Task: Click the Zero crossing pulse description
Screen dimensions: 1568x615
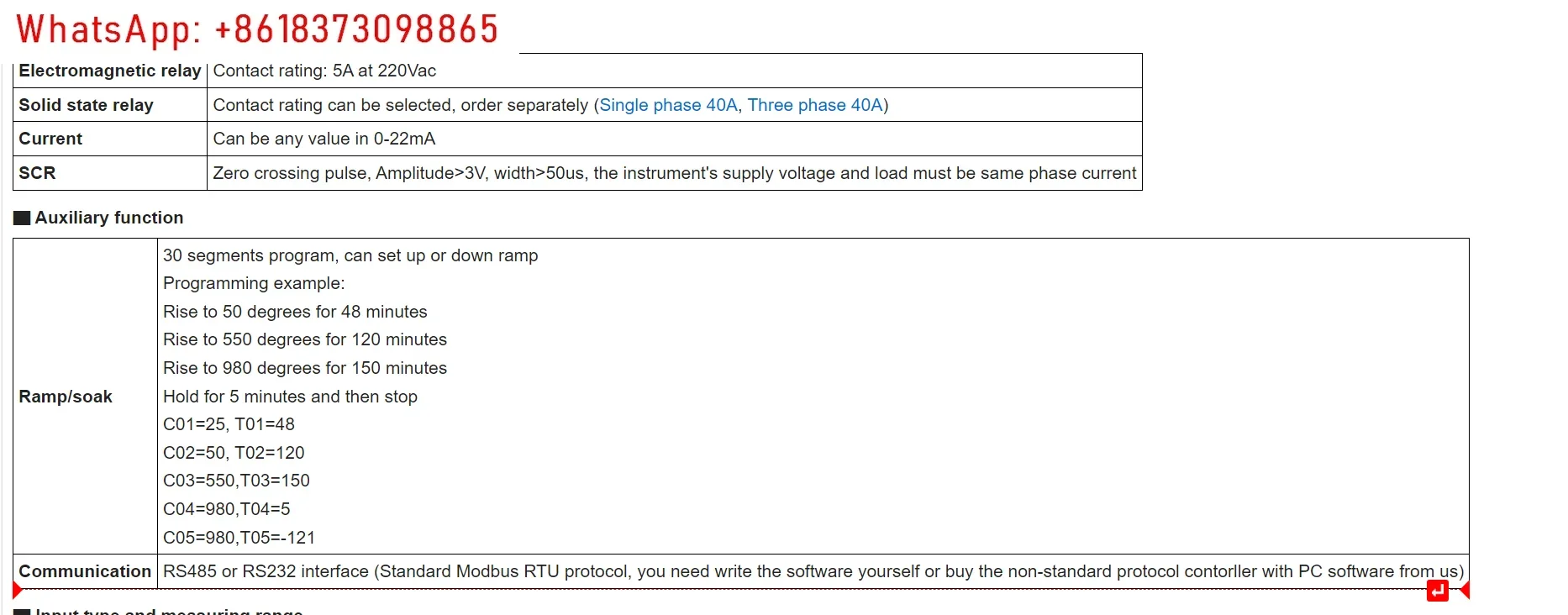Action: click(675, 173)
